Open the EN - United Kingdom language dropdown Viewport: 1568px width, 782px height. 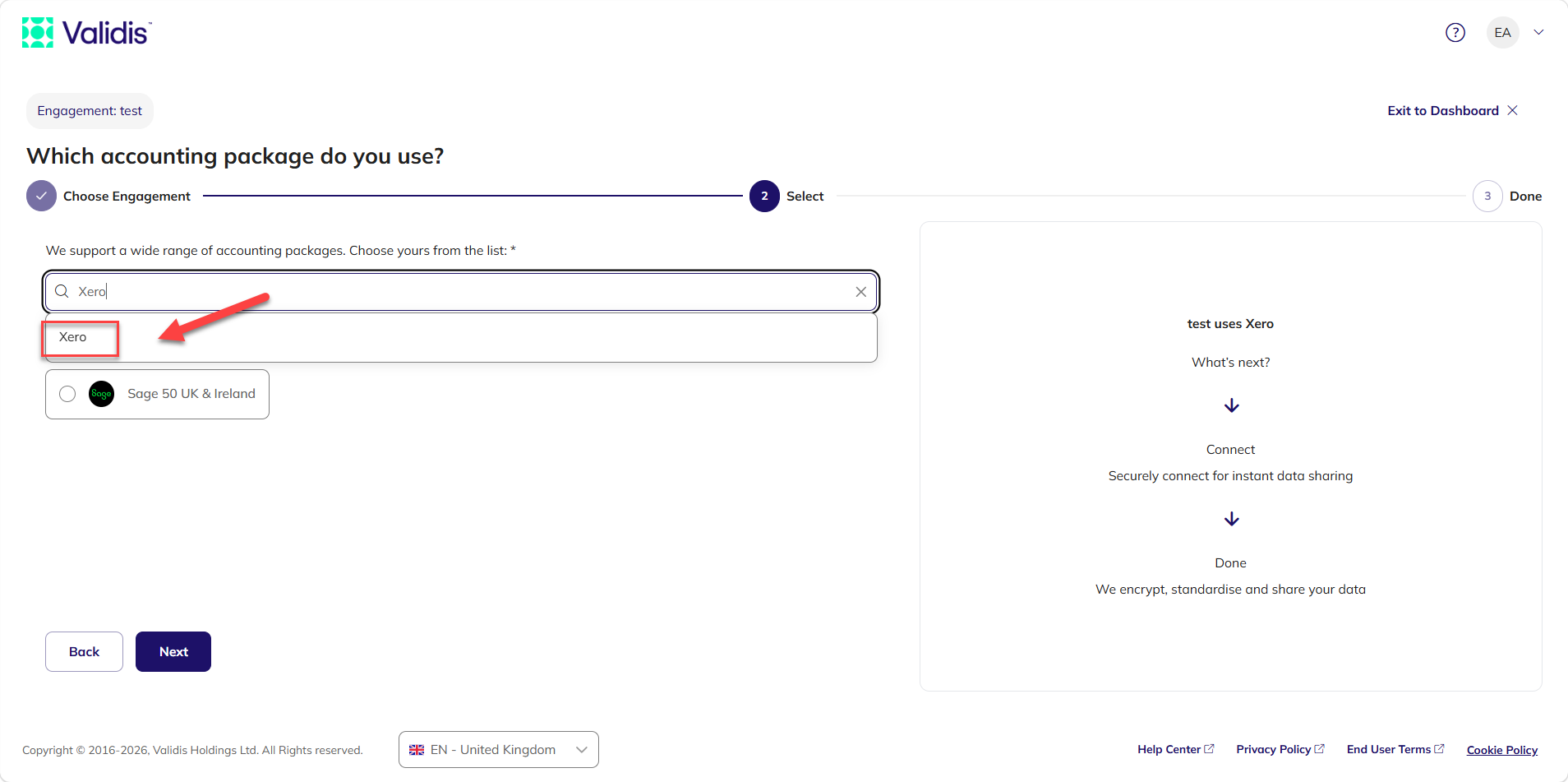tap(499, 750)
